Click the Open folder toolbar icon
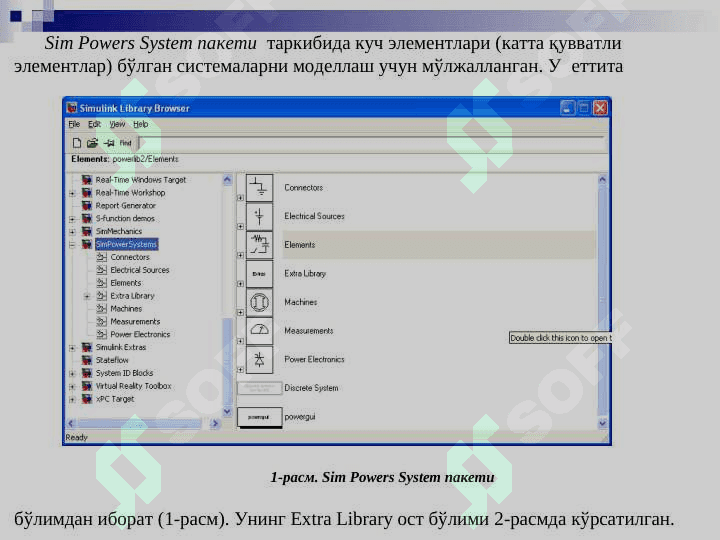 tap(93, 143)
